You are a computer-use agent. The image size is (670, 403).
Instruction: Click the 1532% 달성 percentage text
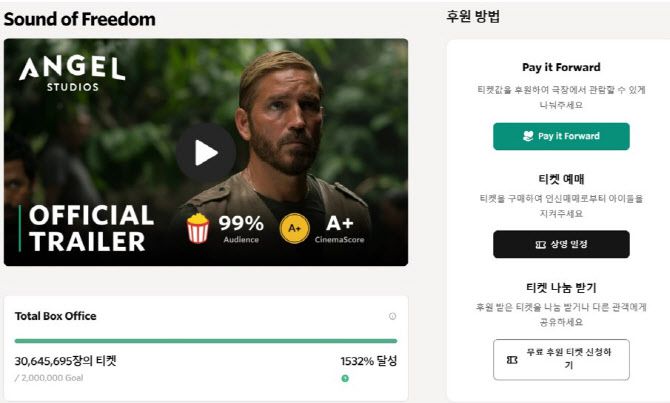pyautogui.click(x=368, y=361)
